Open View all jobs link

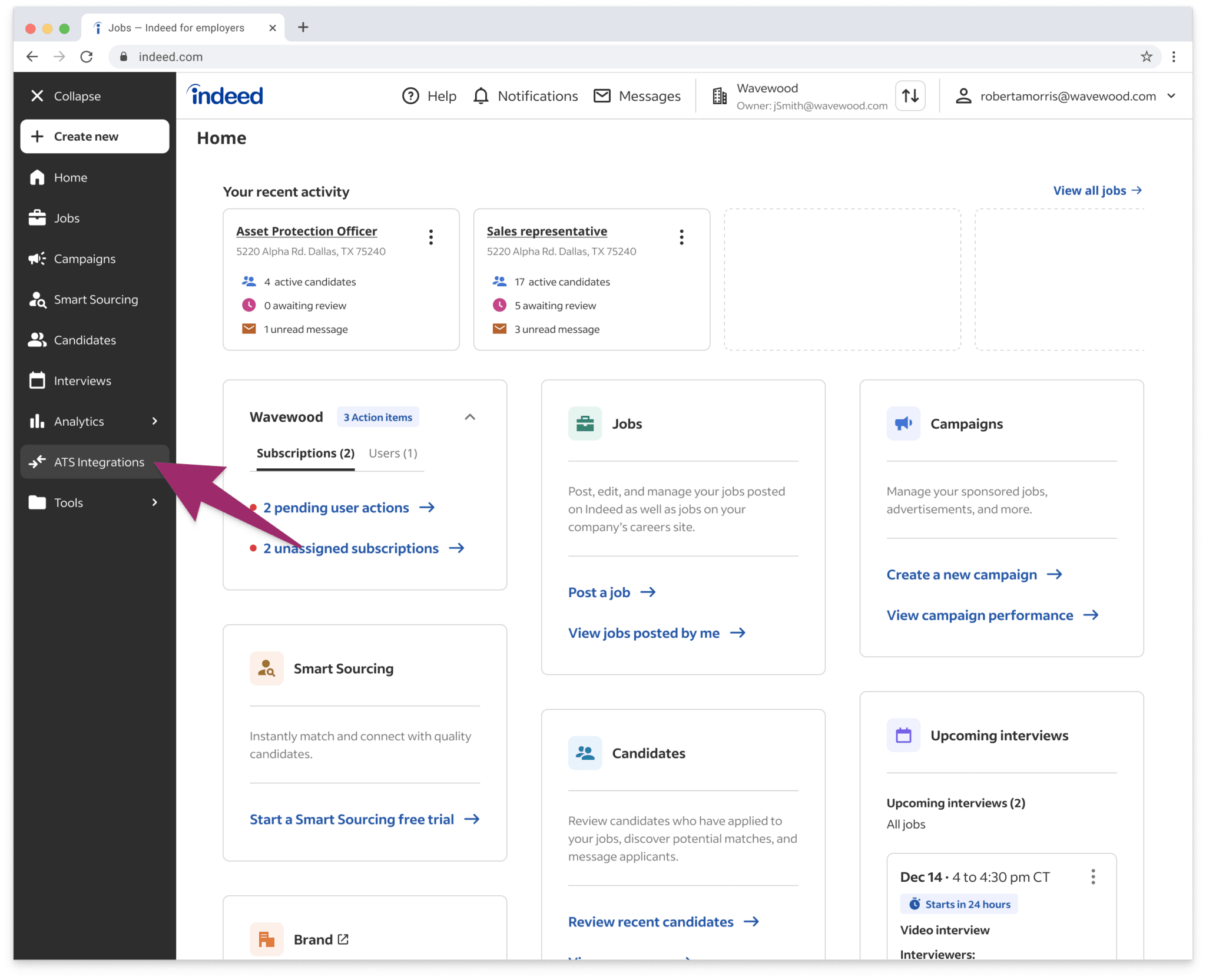click(1098, 190)
